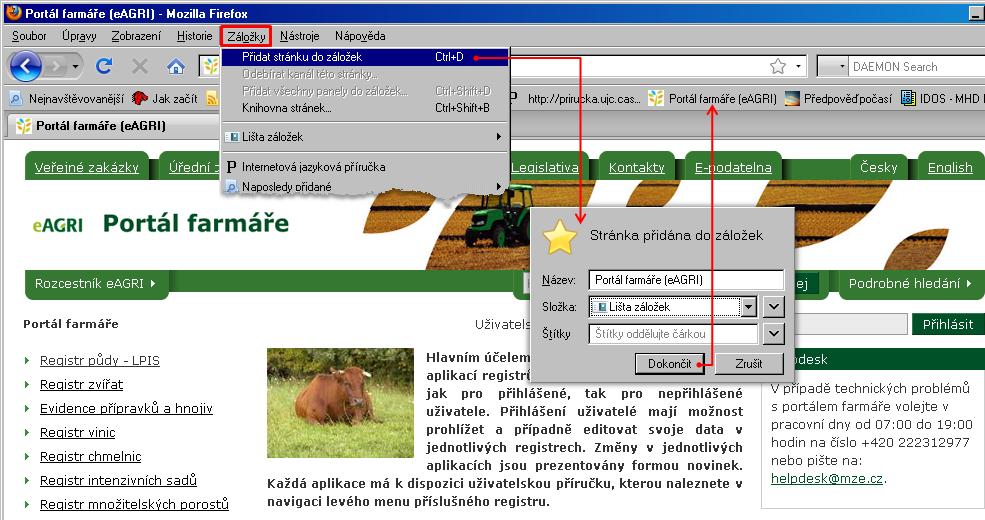Open the Nástroje menu
Viewport: 985px width, 520px height.
300,36
